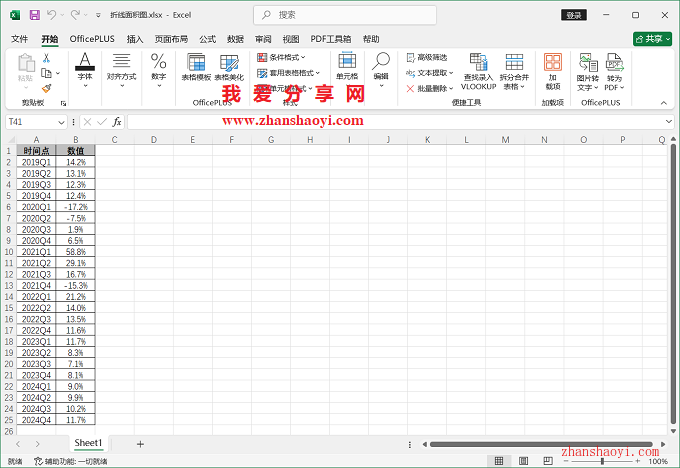Click the Undo arrow icon
The width and height of the screenshot is (680, 468).
click(51, 15)
